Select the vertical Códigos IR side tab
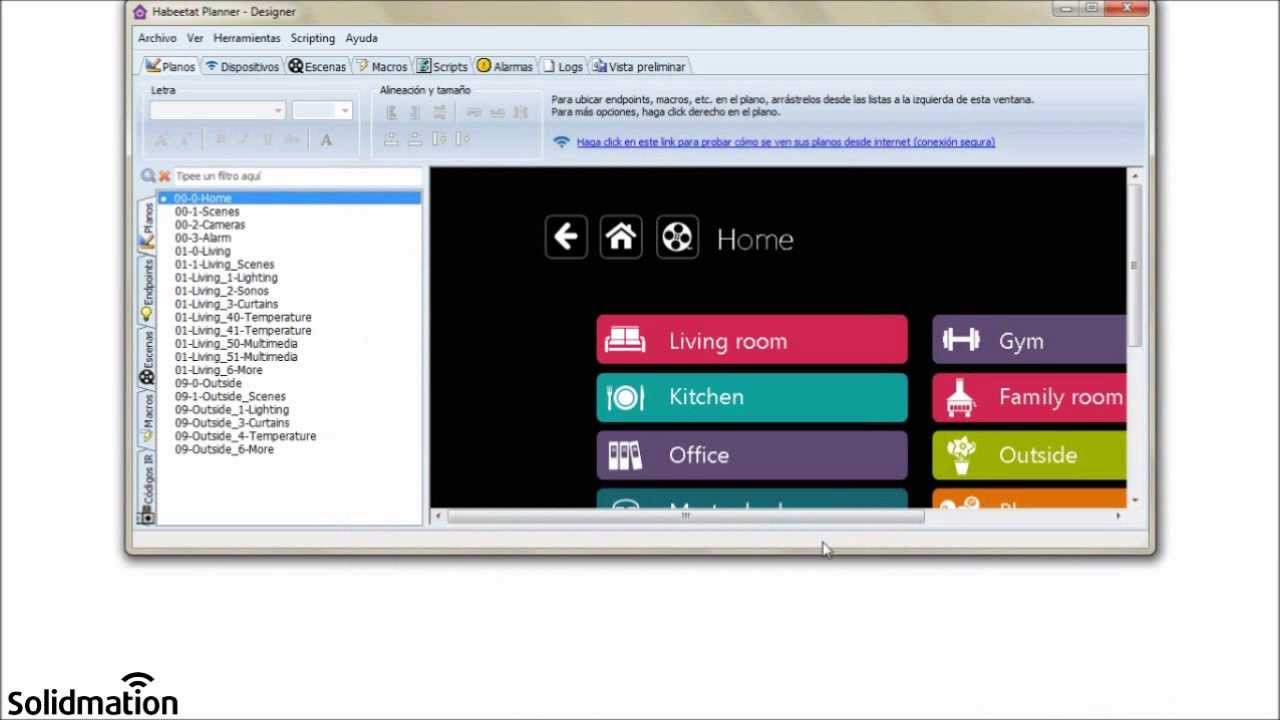Viewport: 1280px width, 720px height. [x=147, y=488]
